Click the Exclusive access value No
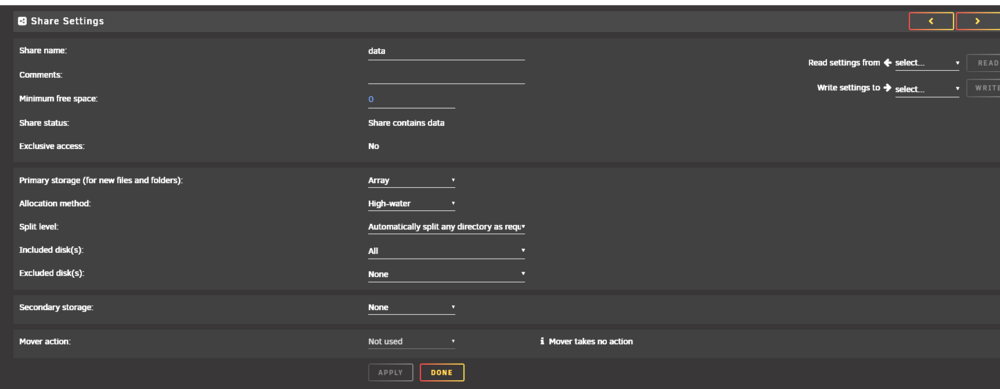This screenshot has height=389, width=1000. coord(374,146)
